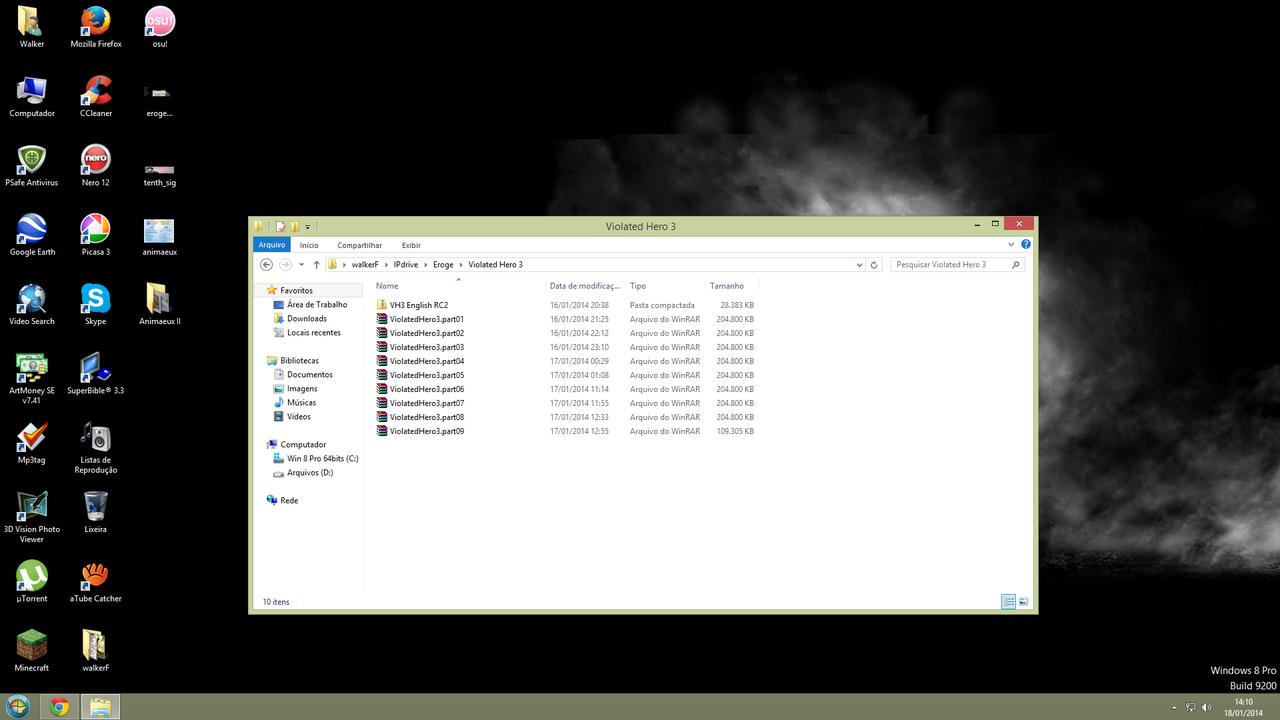The height and width of the screenshot is (720, 1280).
Task: Switch to the Compartilhar ribbon tab
Action: point(359,245)
